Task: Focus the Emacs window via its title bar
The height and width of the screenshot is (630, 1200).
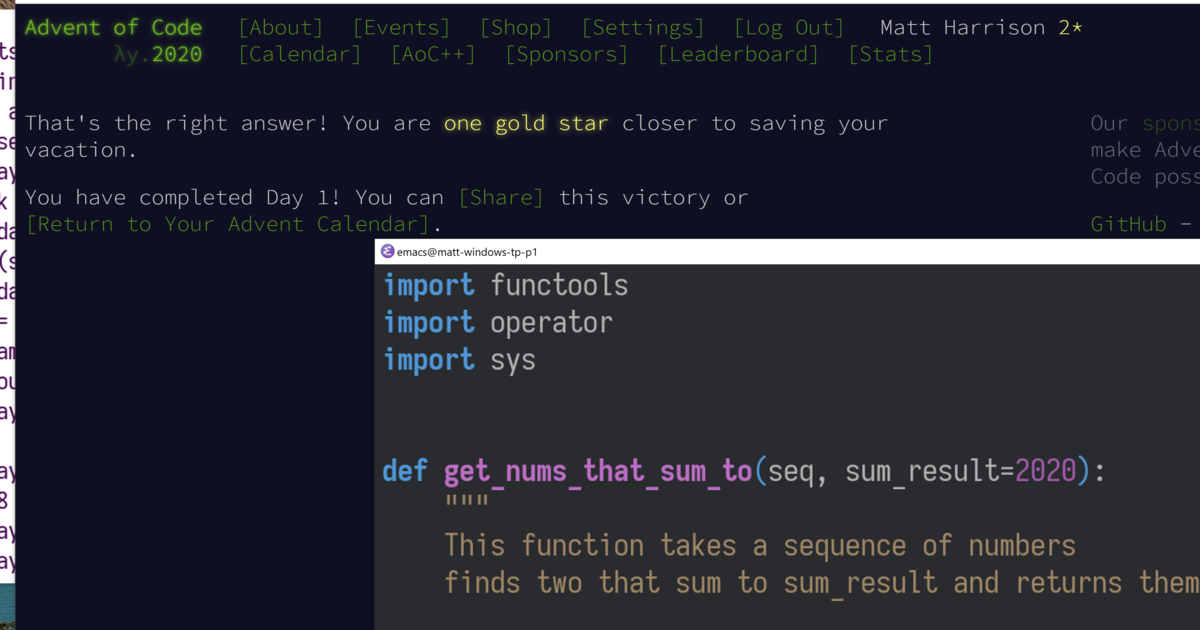Action: tap(700, 251)
